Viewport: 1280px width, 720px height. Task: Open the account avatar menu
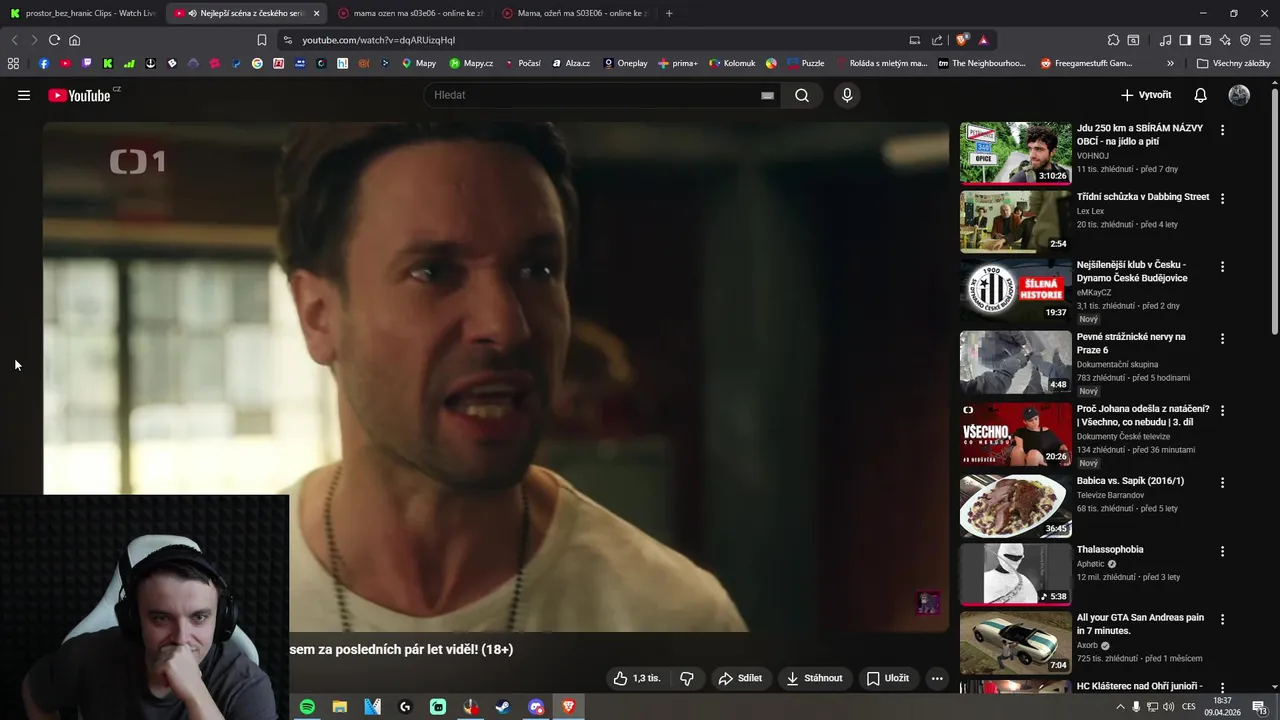pos(1239,95)
